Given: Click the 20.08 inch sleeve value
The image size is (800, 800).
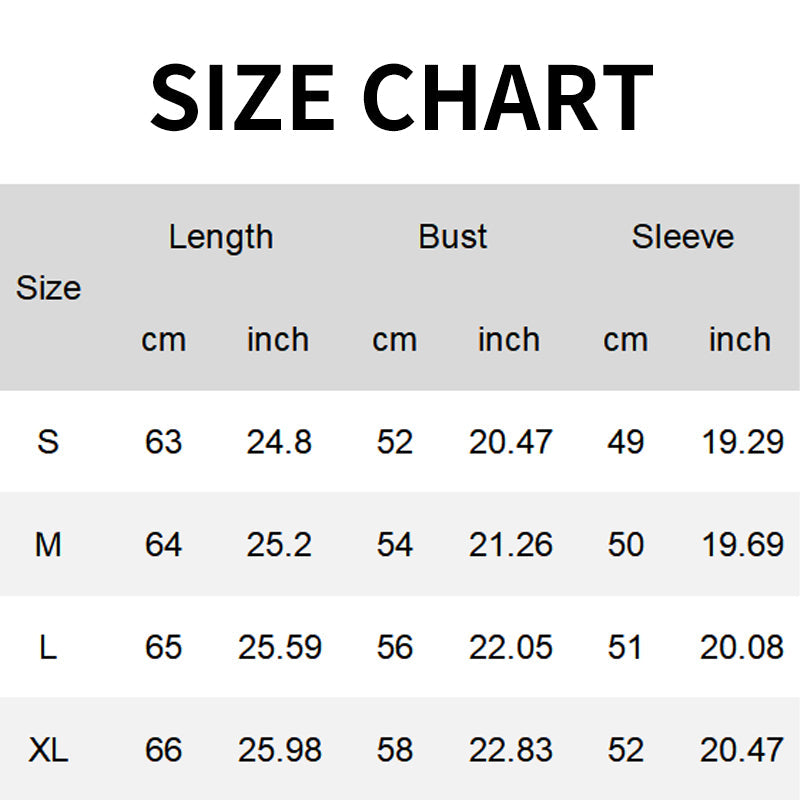Looking at the screenshot, I should pyautogui.click(x=742, y=647).
